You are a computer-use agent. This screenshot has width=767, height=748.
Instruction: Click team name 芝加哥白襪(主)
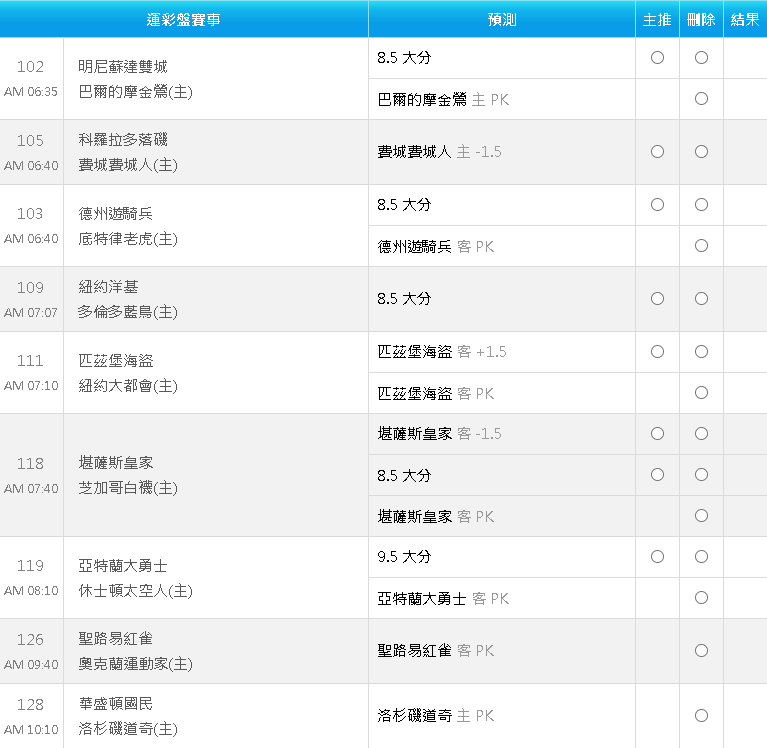[x=128, y=488]
